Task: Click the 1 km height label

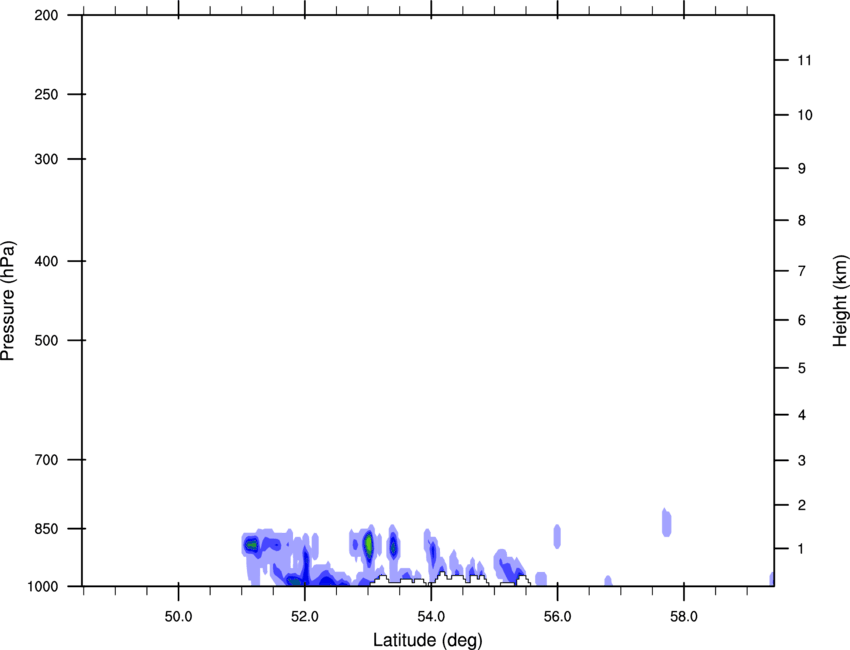Action: tap(802, 549)
